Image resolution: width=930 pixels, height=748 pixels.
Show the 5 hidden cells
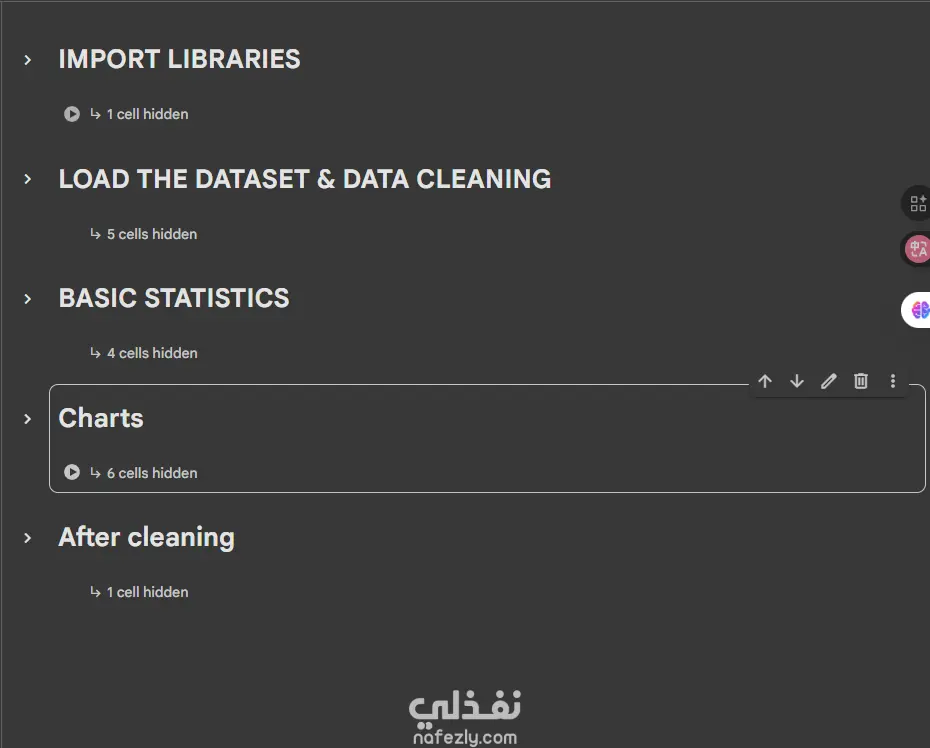(151, 234)
